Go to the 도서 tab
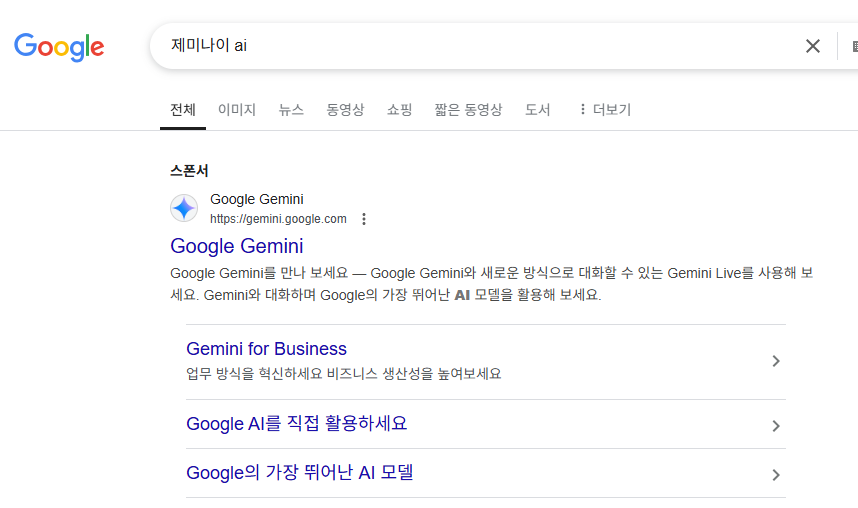This screenshot has width=858, height=508. (x=537, y=109)
